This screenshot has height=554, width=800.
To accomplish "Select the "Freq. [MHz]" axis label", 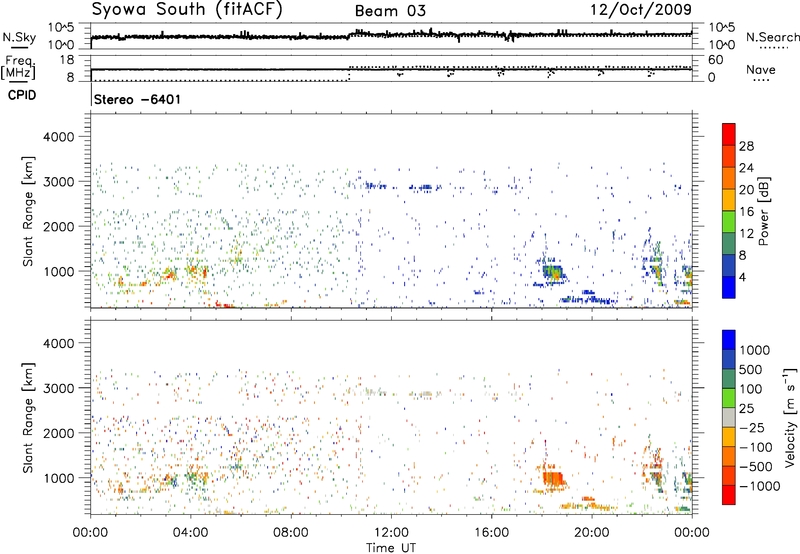I will click(x=18, y=68).
